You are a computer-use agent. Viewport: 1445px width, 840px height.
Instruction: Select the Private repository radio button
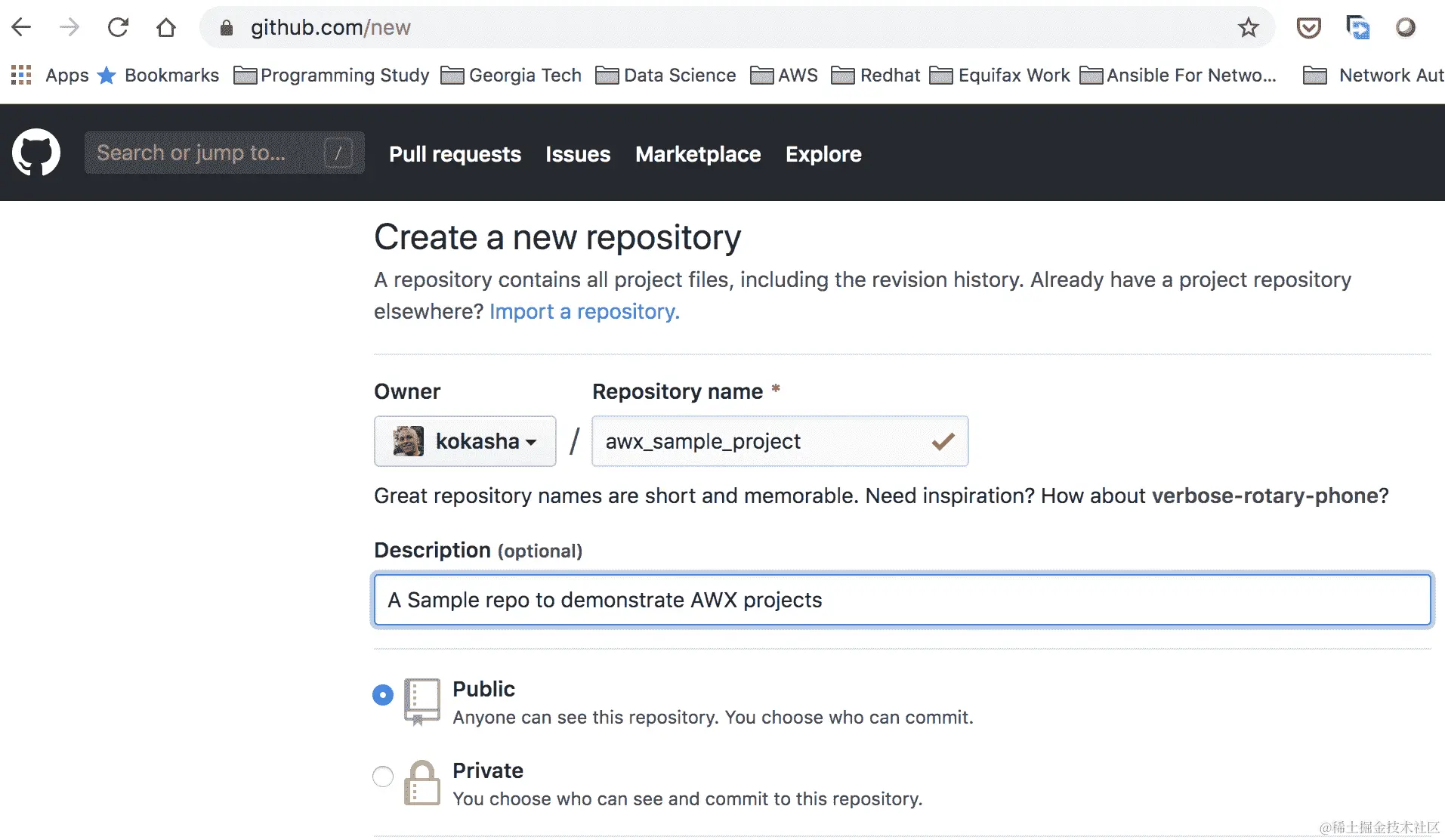click(383, 777)
